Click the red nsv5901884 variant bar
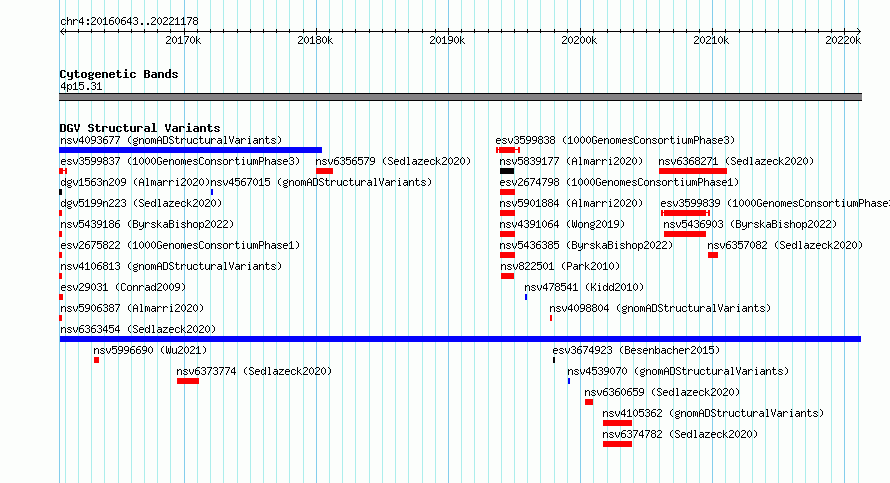Screen dimensions: 890x483 [507, 213]
